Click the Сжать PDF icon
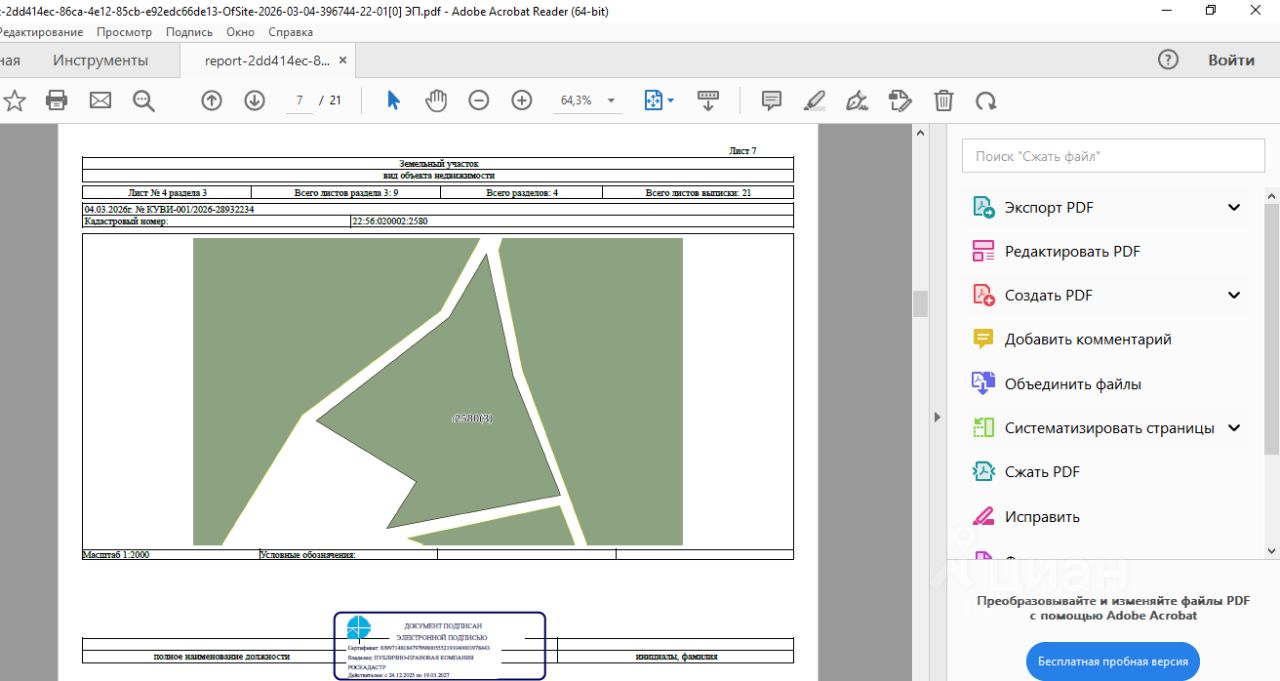Screen dimensions: 1280x681 pyautogui.click(x=983, y=472)
